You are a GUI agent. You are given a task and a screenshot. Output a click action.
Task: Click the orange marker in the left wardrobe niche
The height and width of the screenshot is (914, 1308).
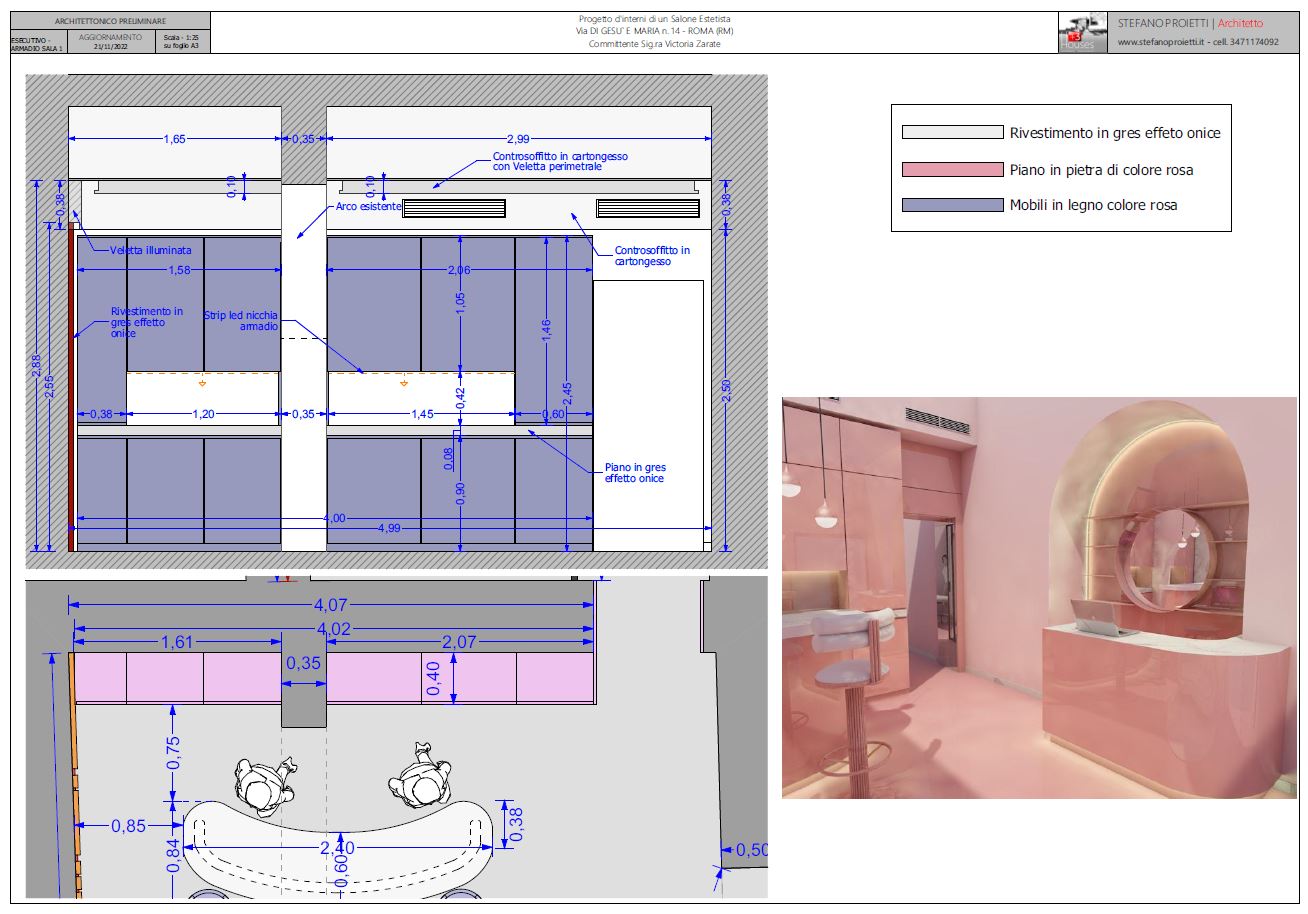tap(203, 383)
